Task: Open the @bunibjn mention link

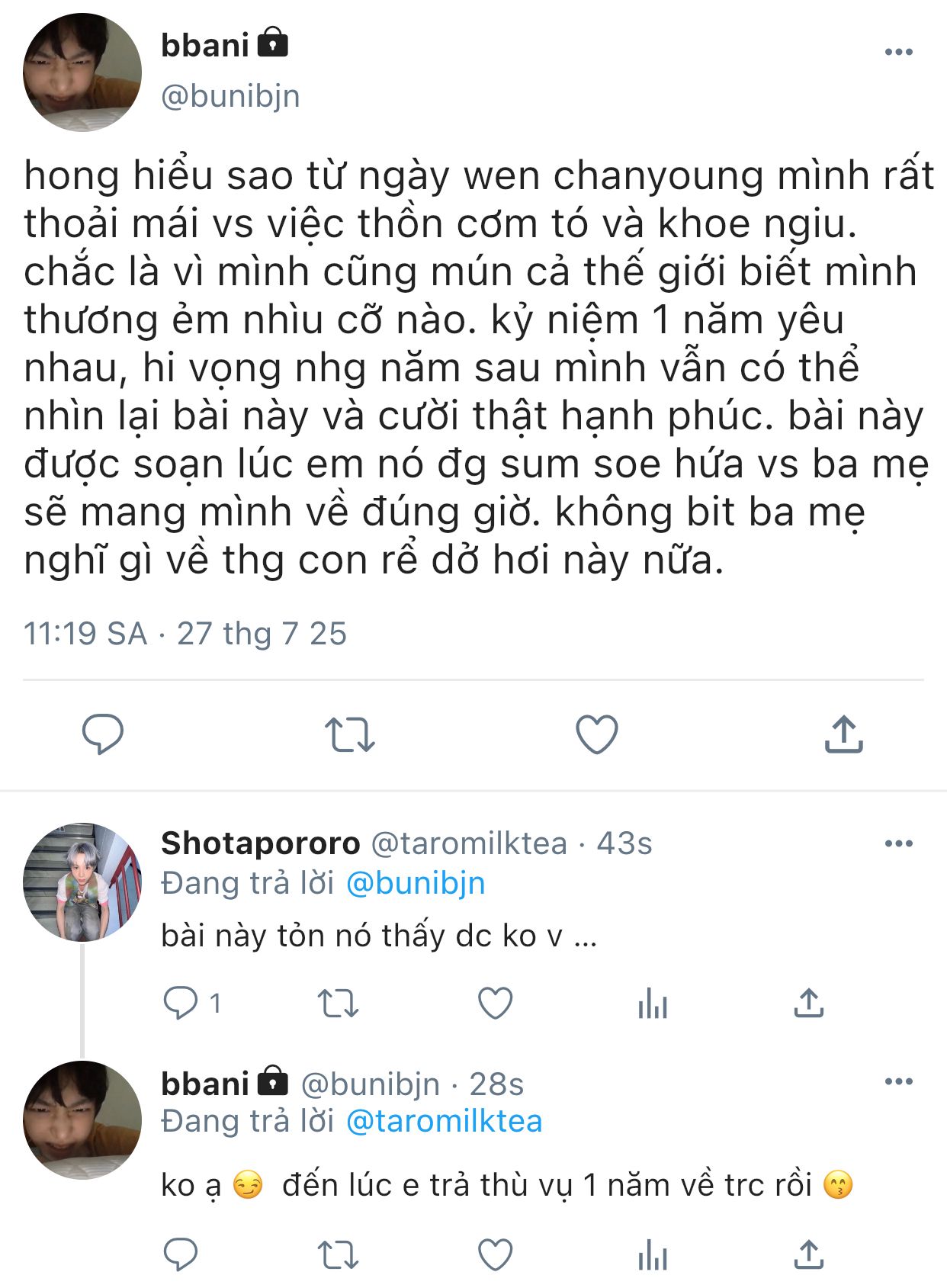Action: (x=416, y=883)
